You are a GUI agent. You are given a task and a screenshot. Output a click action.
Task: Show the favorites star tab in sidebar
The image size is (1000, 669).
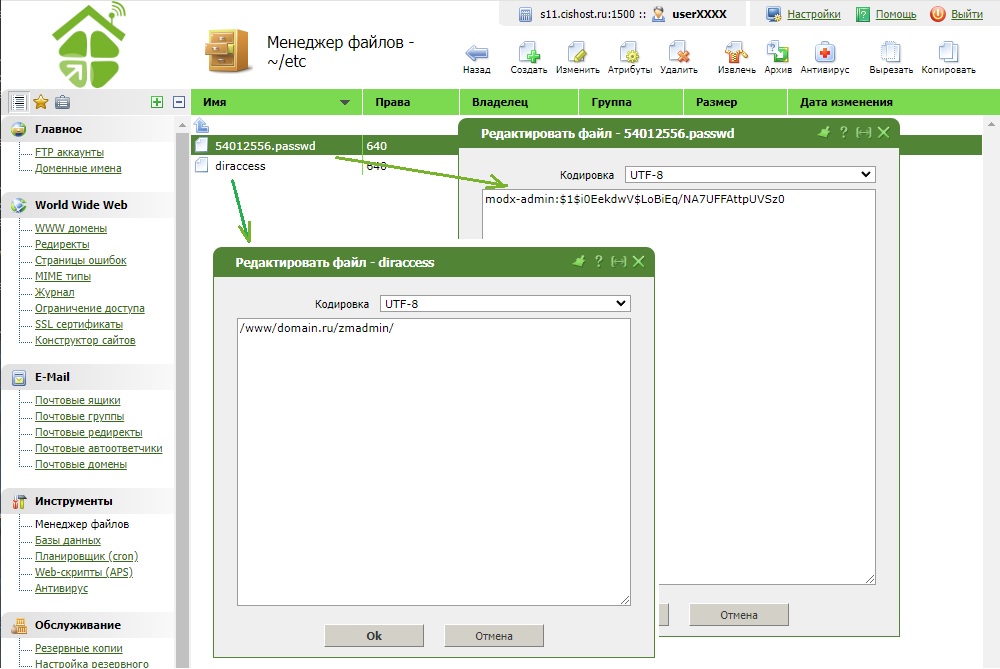pyautogui.click(x=41, y=102)
